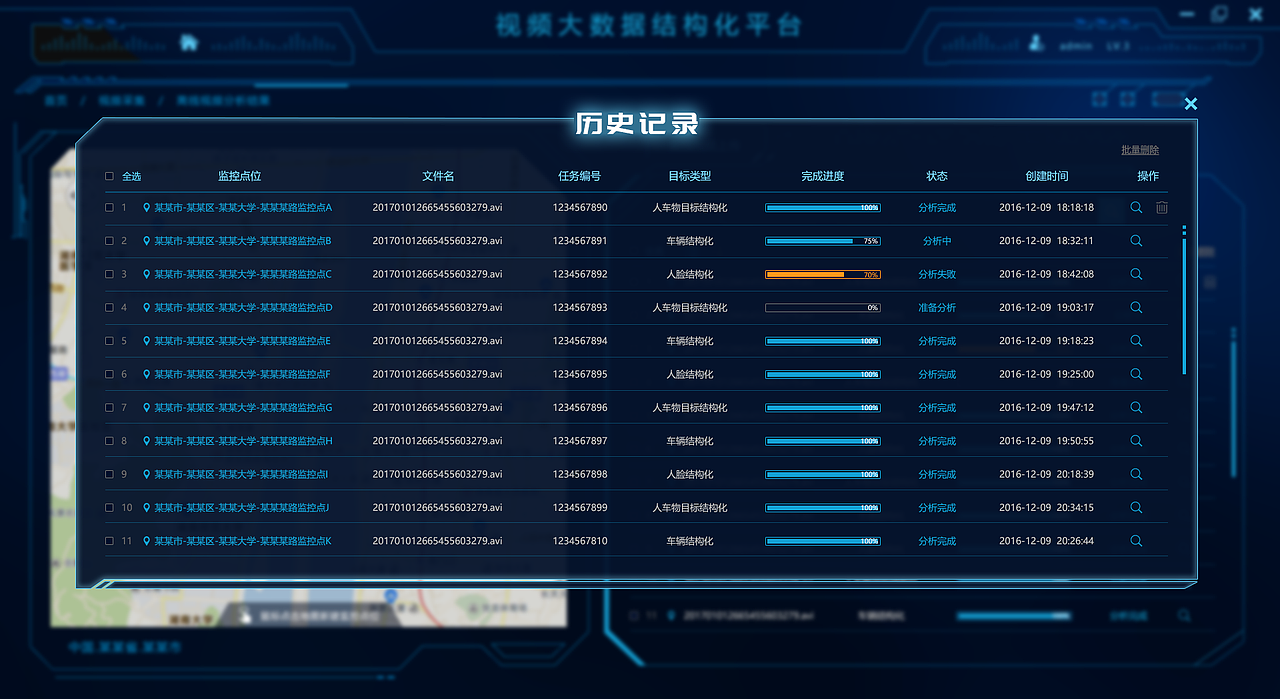Delete row 1 using the trash icon
This screenshot has width=1280, height=699.
(1162, 207)
